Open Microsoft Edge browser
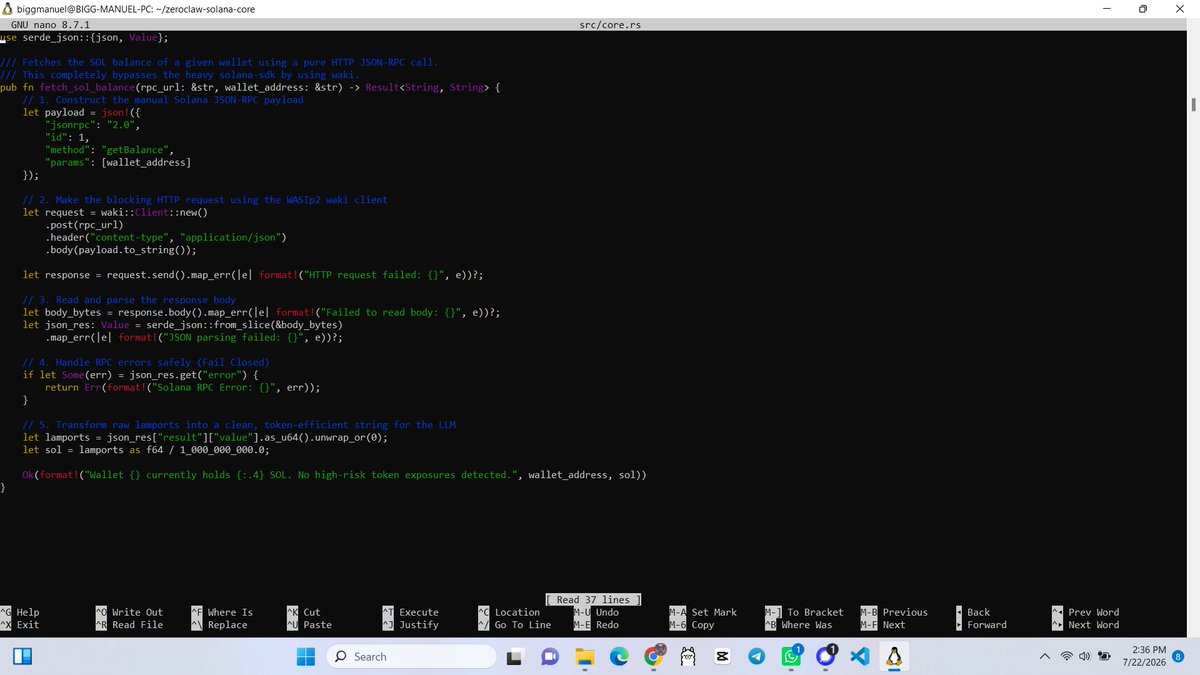This screenshot has width=1200, height=675. (619, 657)
